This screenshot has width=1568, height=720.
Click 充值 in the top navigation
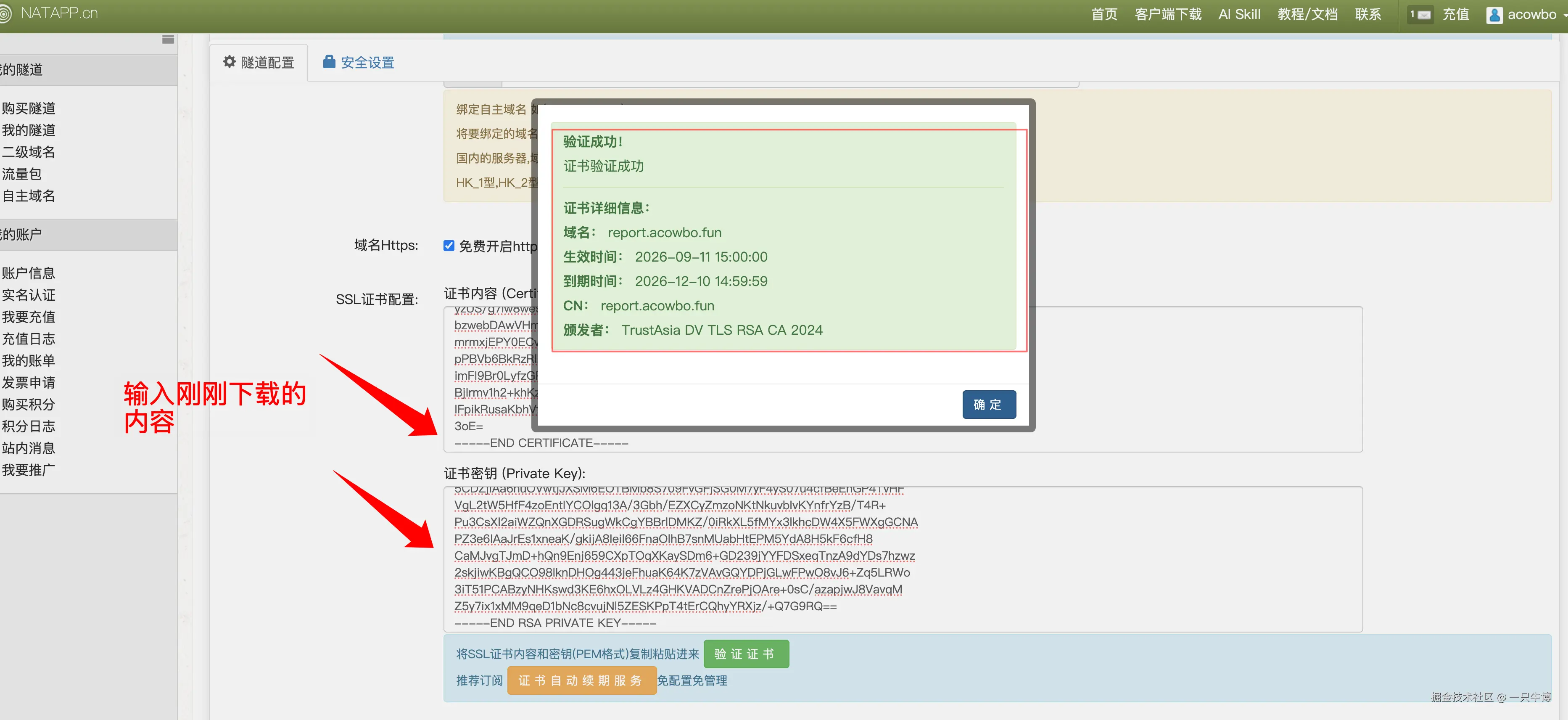[1455, 15]
